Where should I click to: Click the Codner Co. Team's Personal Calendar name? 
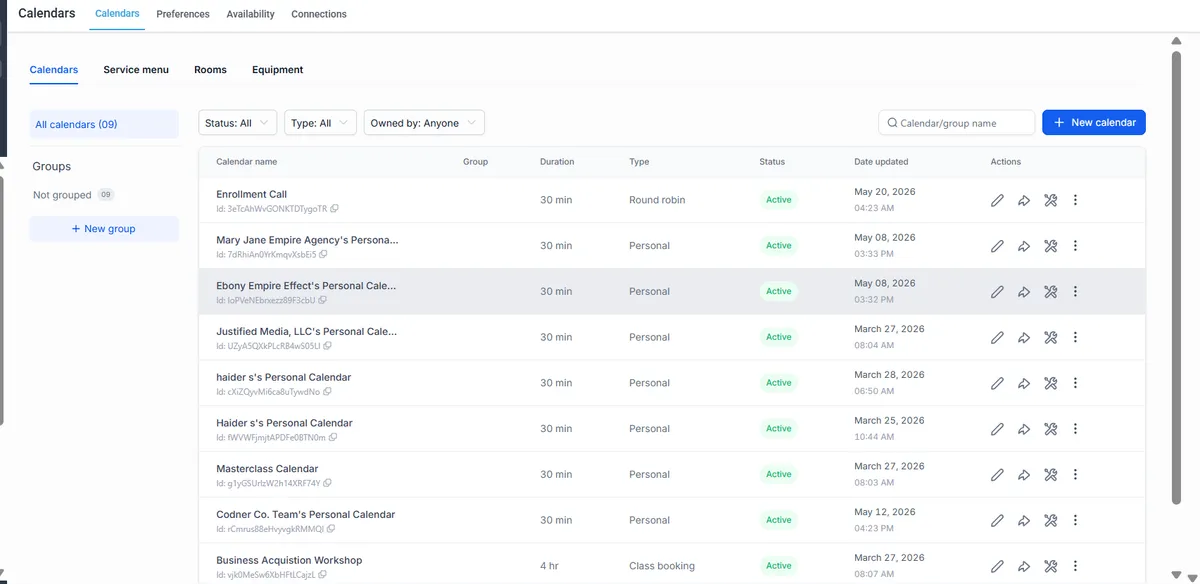tap(306, 515)
